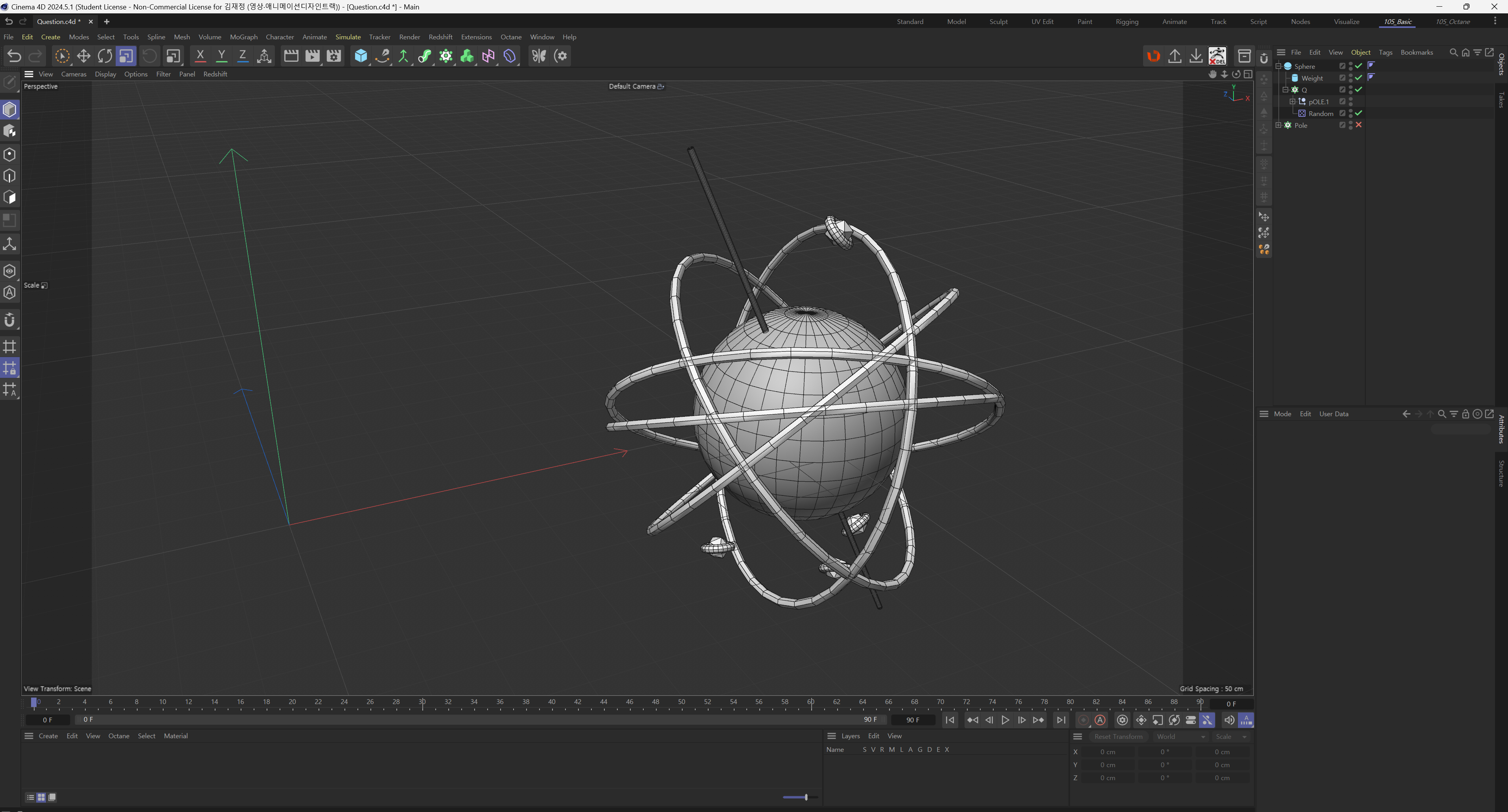Select Model mode in left palette
This screenshot has height=812, width=1508.
[10, 110]
